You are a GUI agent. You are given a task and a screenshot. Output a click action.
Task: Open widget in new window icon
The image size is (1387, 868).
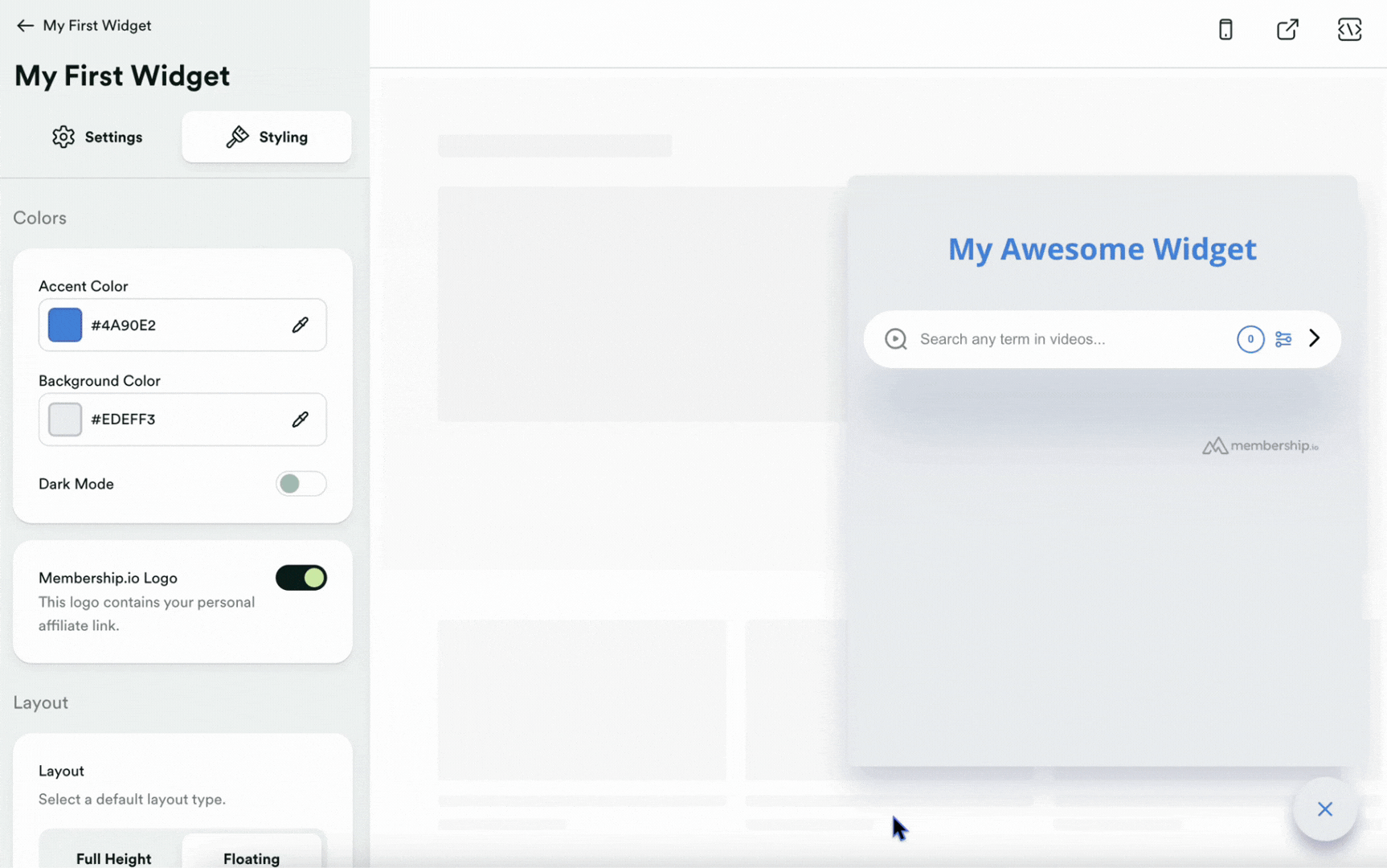coord(1287,30)
